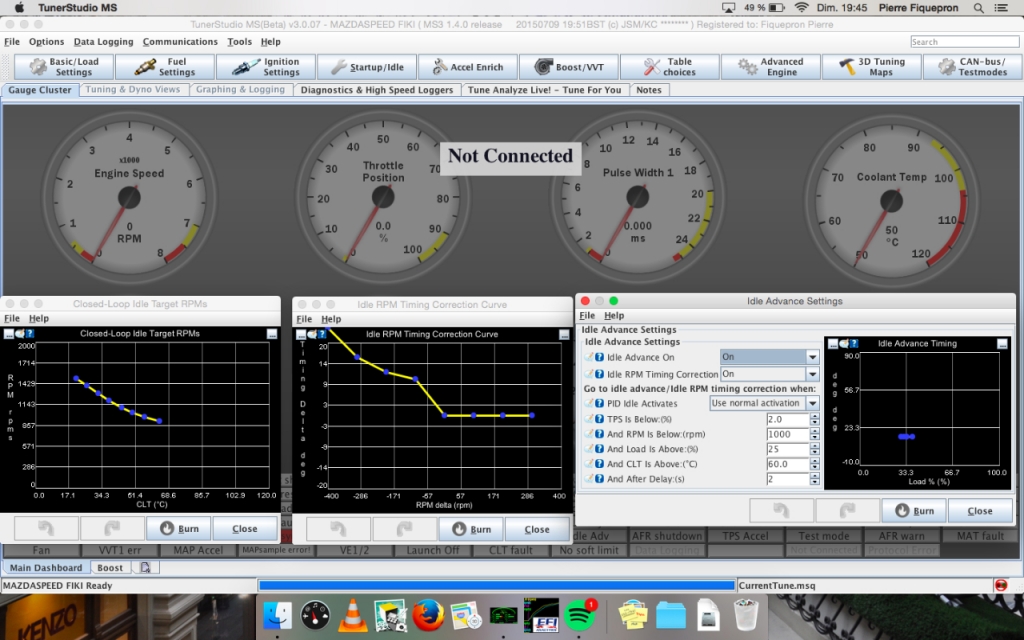Screen dimensions: 1024x640
Task: Click Burn in Idle RPM Timing Correction Curve window
Action: [471, 529]
